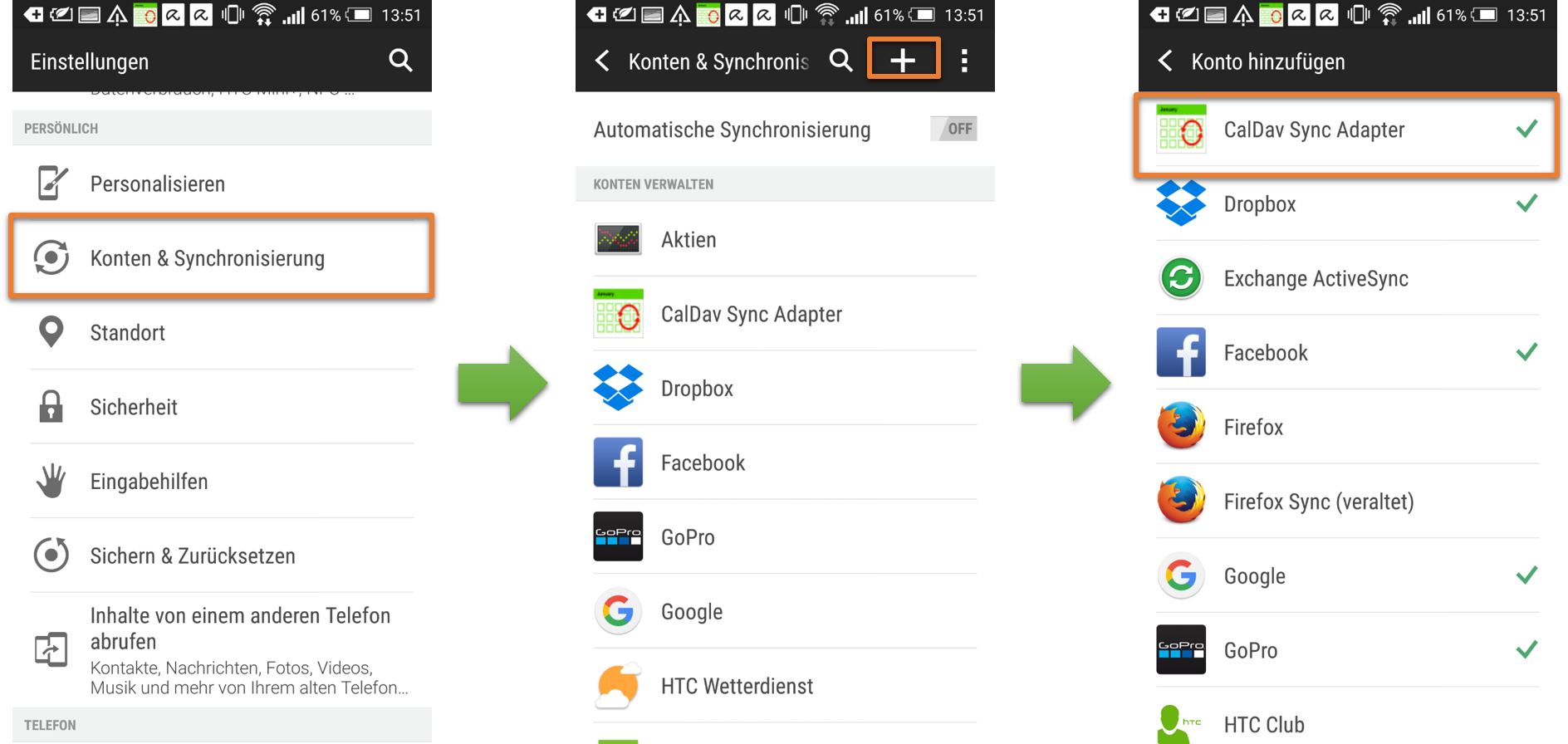Viewport: 1568px width, 744px height.
Task: Open Eingabehilfen accessibility settings
Action: point(222,481)
